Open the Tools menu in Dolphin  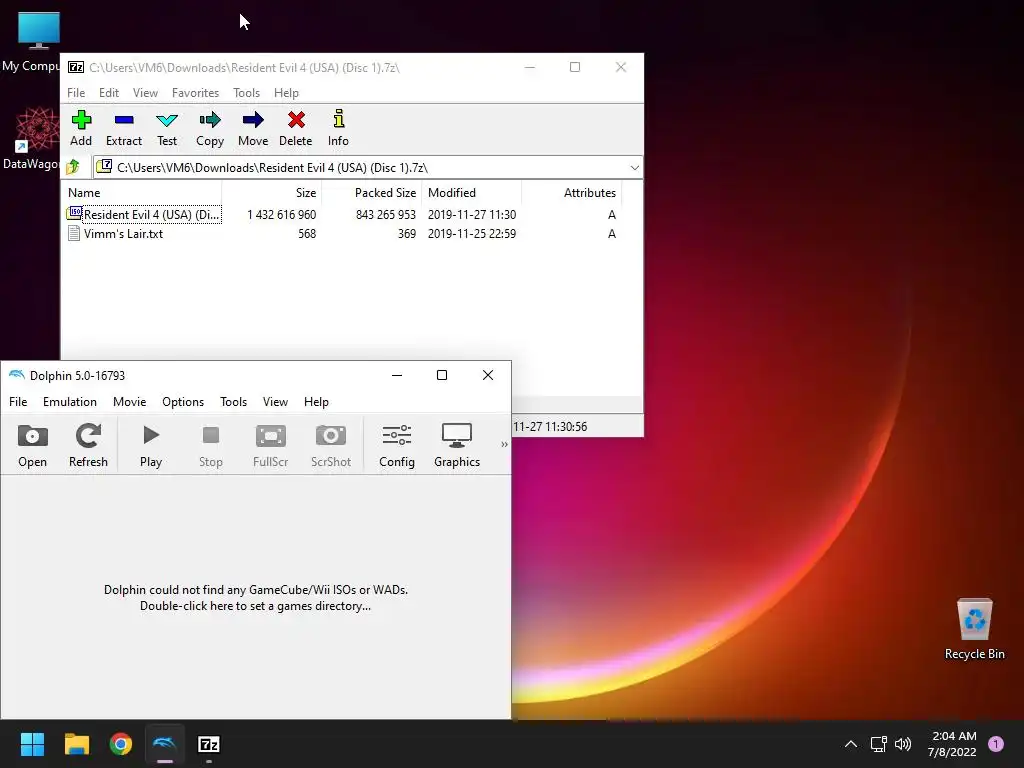click(x=233, y=402)
